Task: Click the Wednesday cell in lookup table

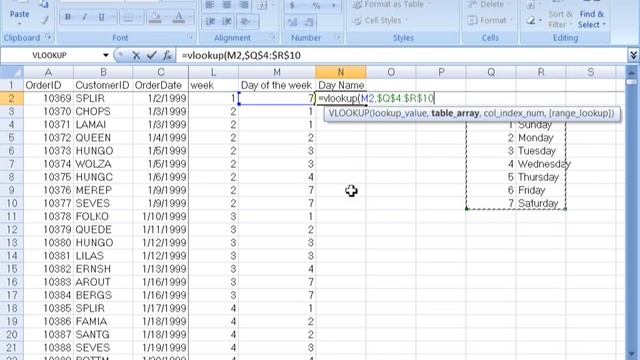Action: [x=541, y=164]
